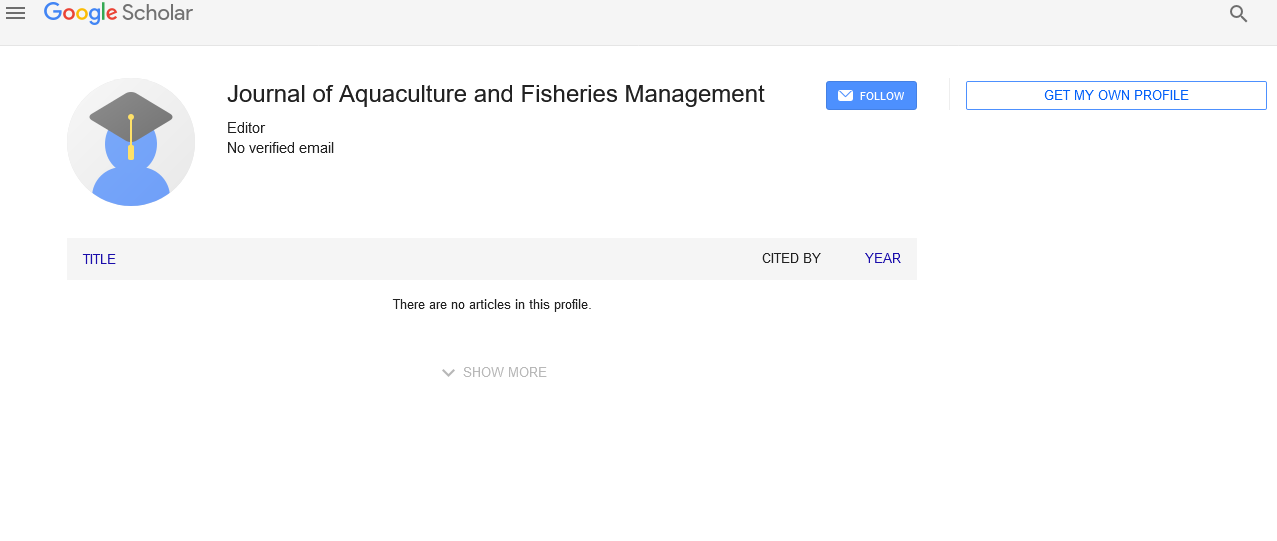Click the SHOW MORE text label
1277x541 pixels.
pyautogui.click(x=505, y=372)
